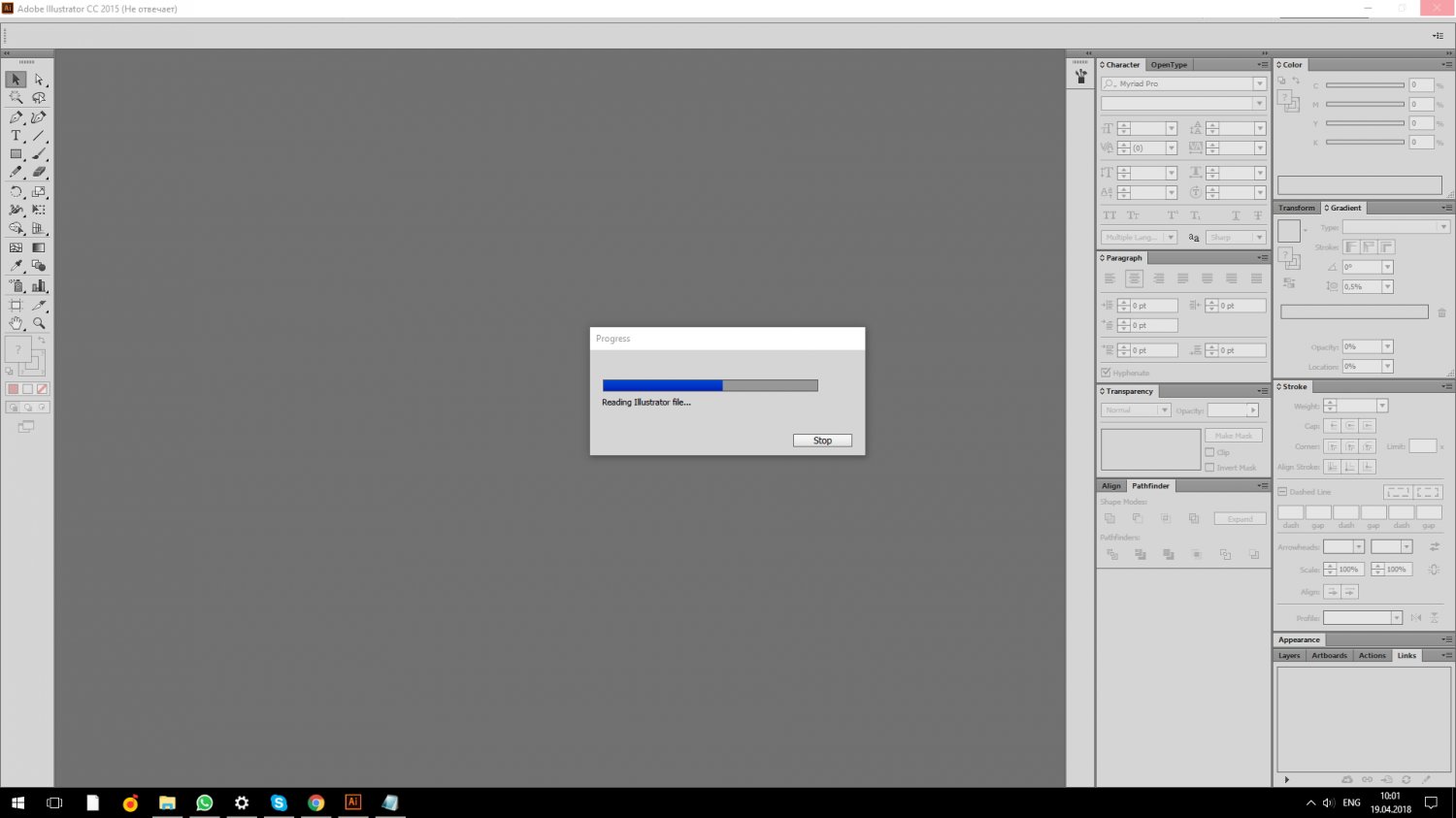Open the stroke Profile dropdown
This screenshot has height=818, width=1456.
tap(1396, 618)
